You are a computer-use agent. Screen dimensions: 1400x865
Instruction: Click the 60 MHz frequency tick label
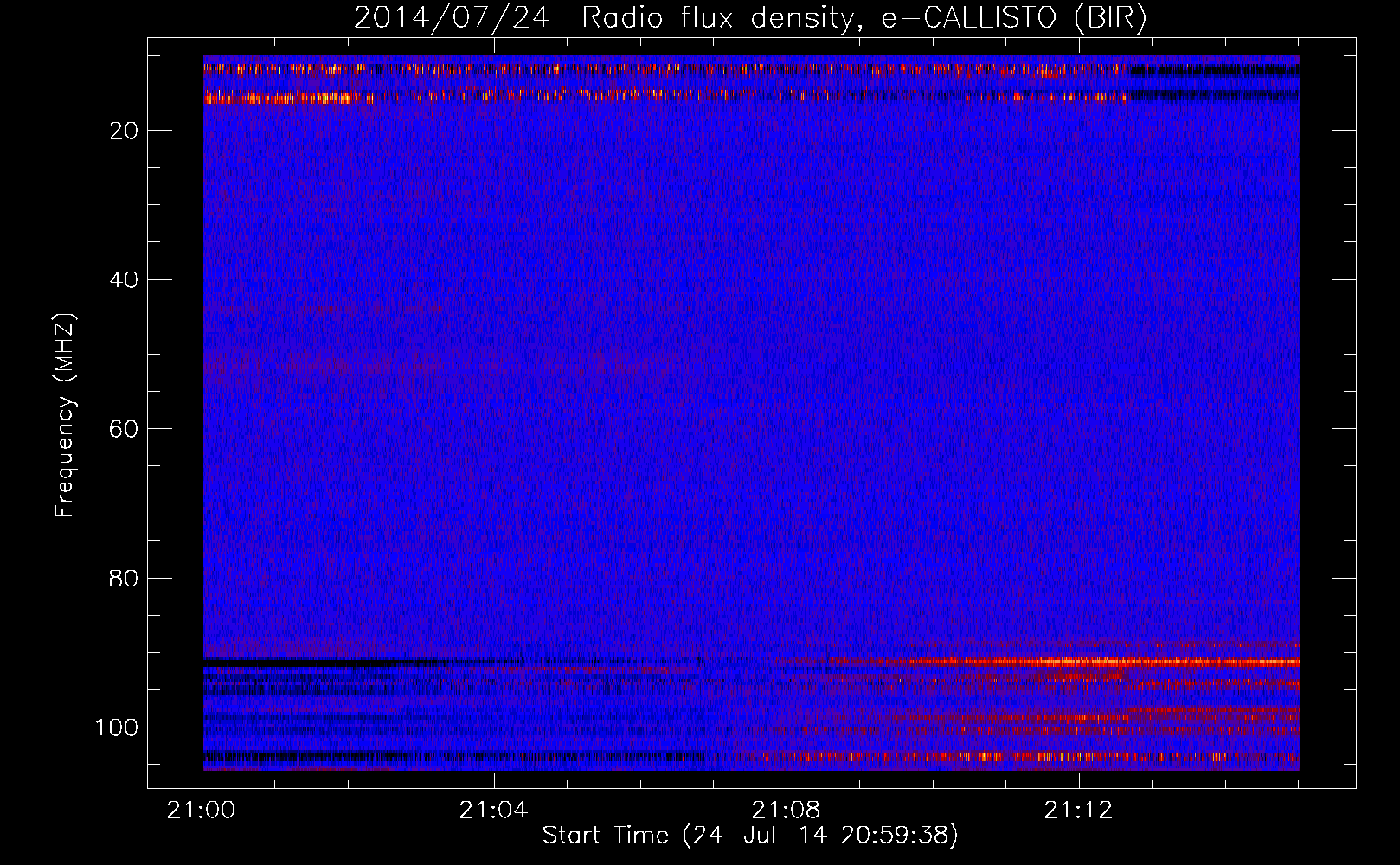[x=125, y=429]
